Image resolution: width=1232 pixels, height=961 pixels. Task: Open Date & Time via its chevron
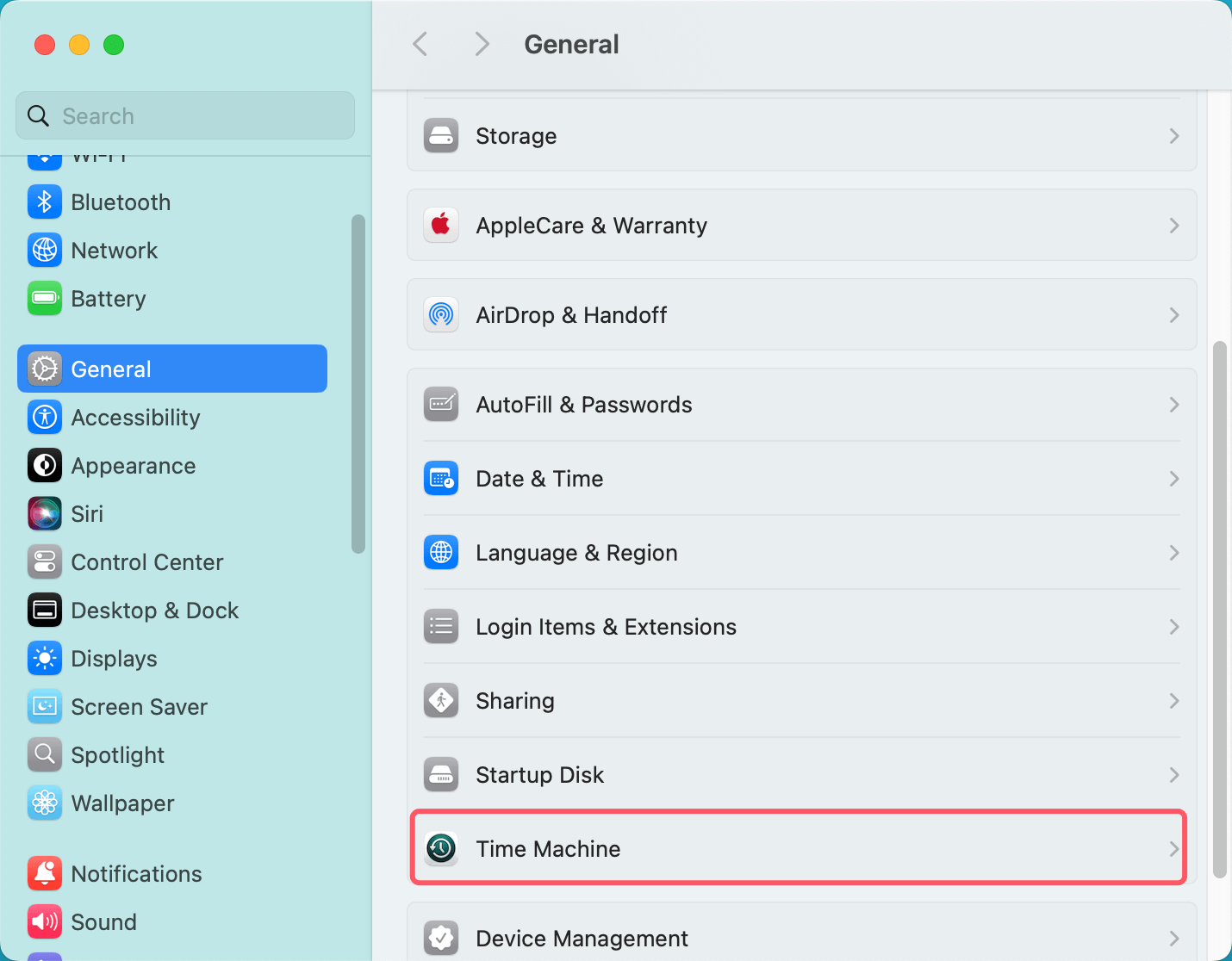coord(1173,478)
